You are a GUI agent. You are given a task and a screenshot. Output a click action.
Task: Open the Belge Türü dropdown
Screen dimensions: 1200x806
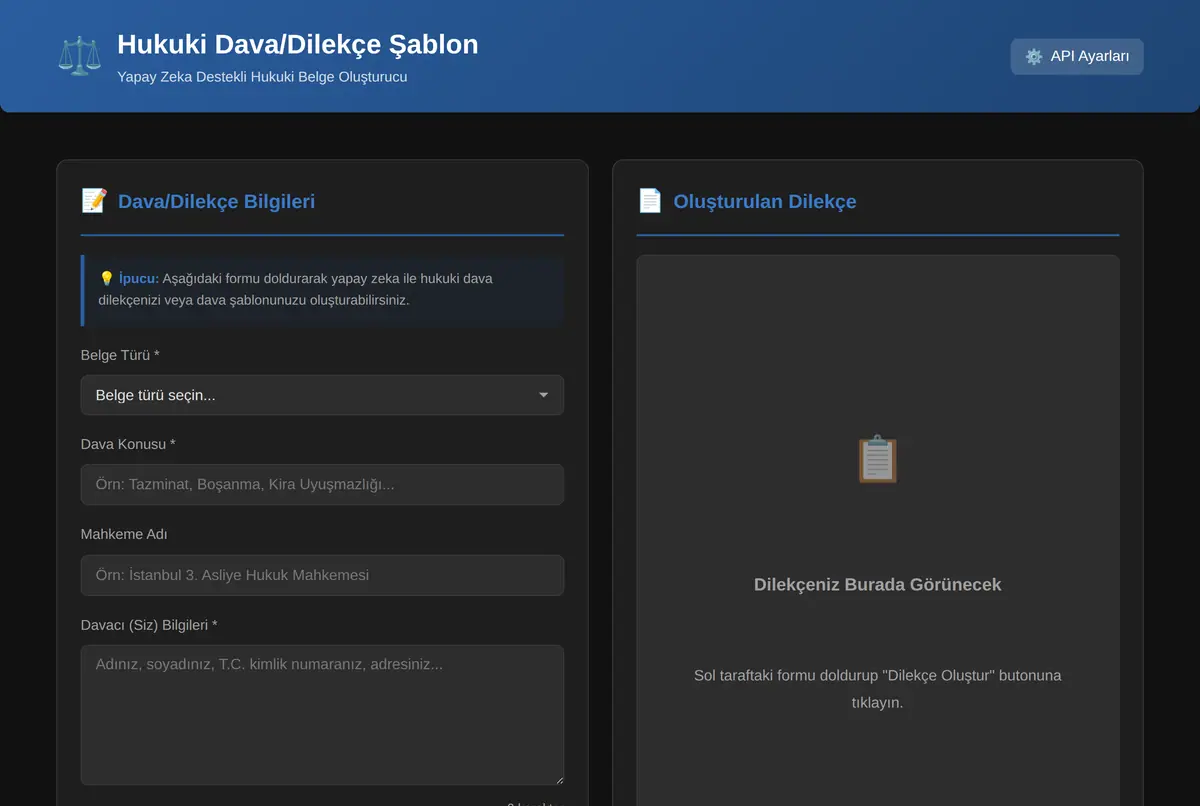322,395
